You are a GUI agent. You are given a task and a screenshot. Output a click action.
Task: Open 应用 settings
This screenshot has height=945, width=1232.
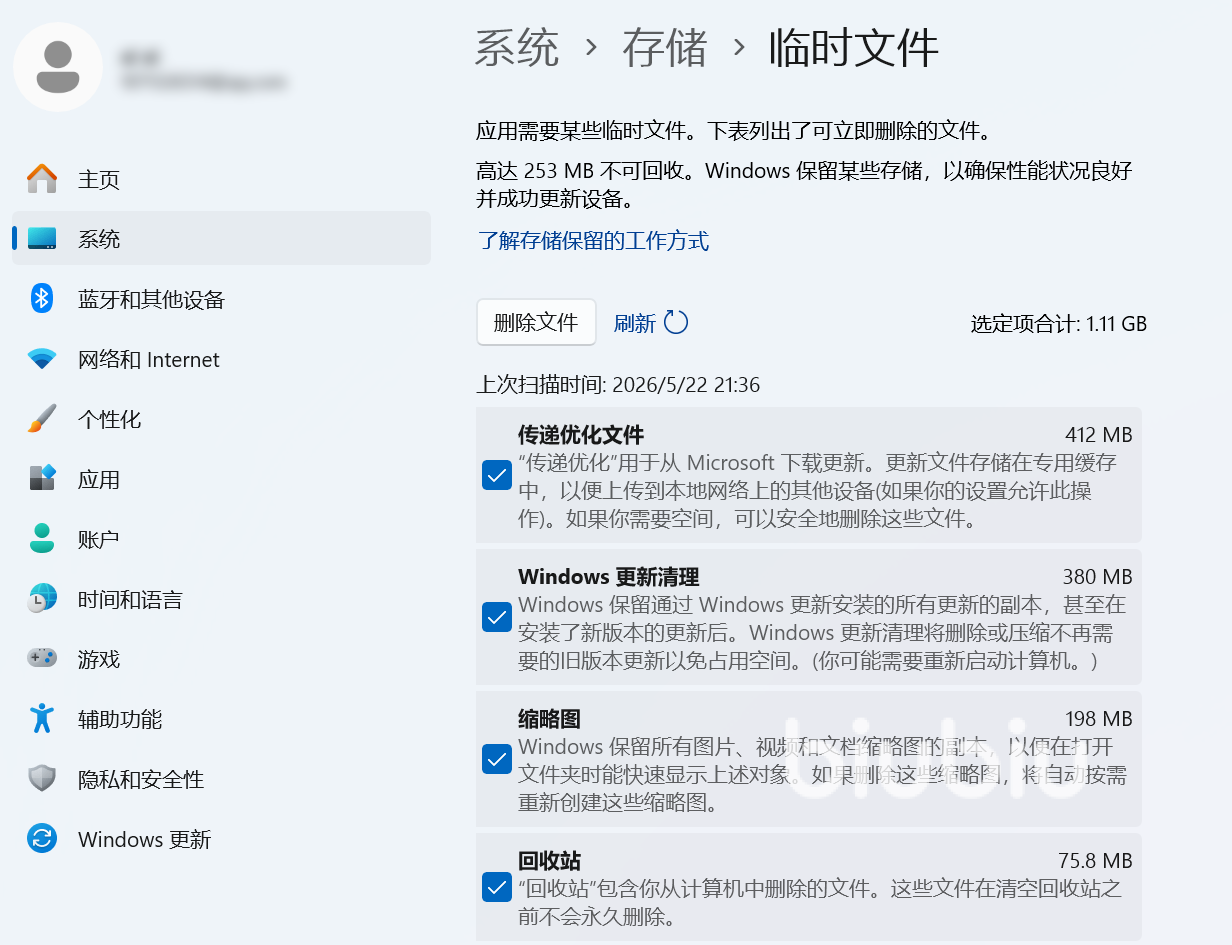pos(221,479)
